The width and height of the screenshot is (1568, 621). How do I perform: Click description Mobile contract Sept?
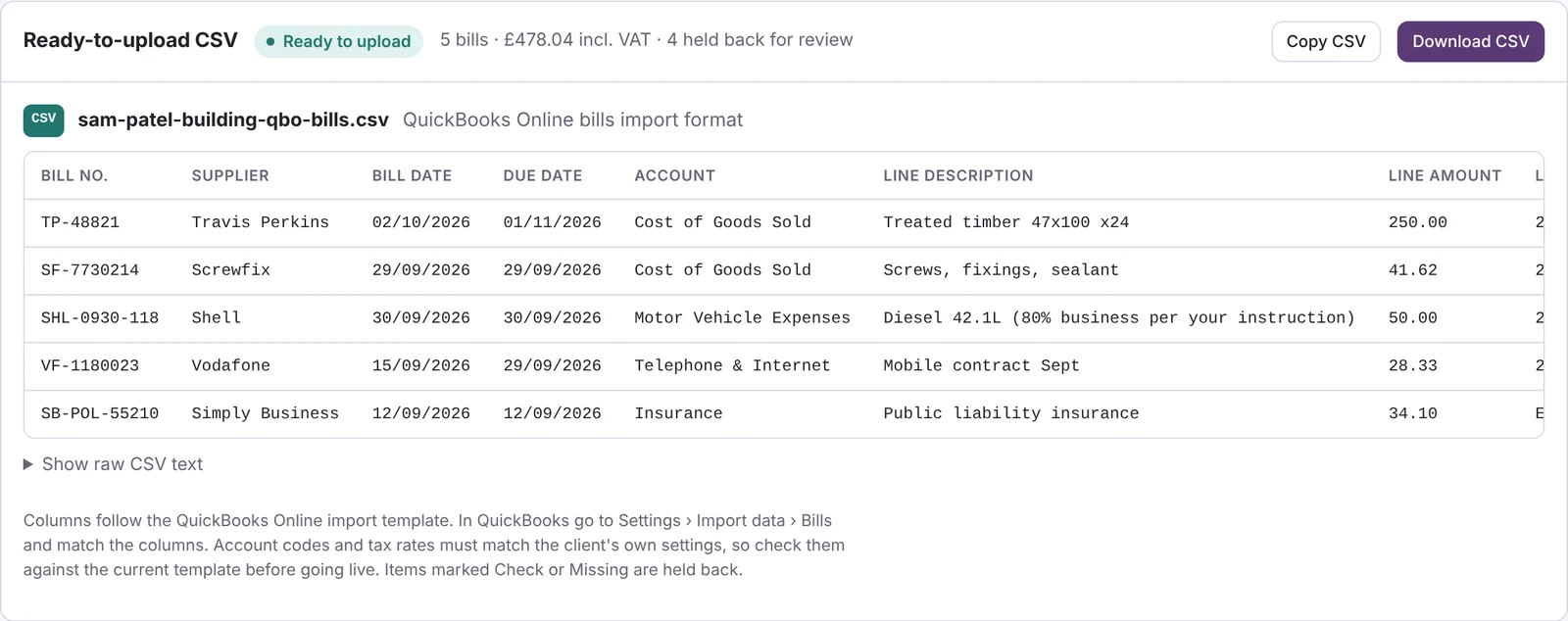[x=982, y=365]
